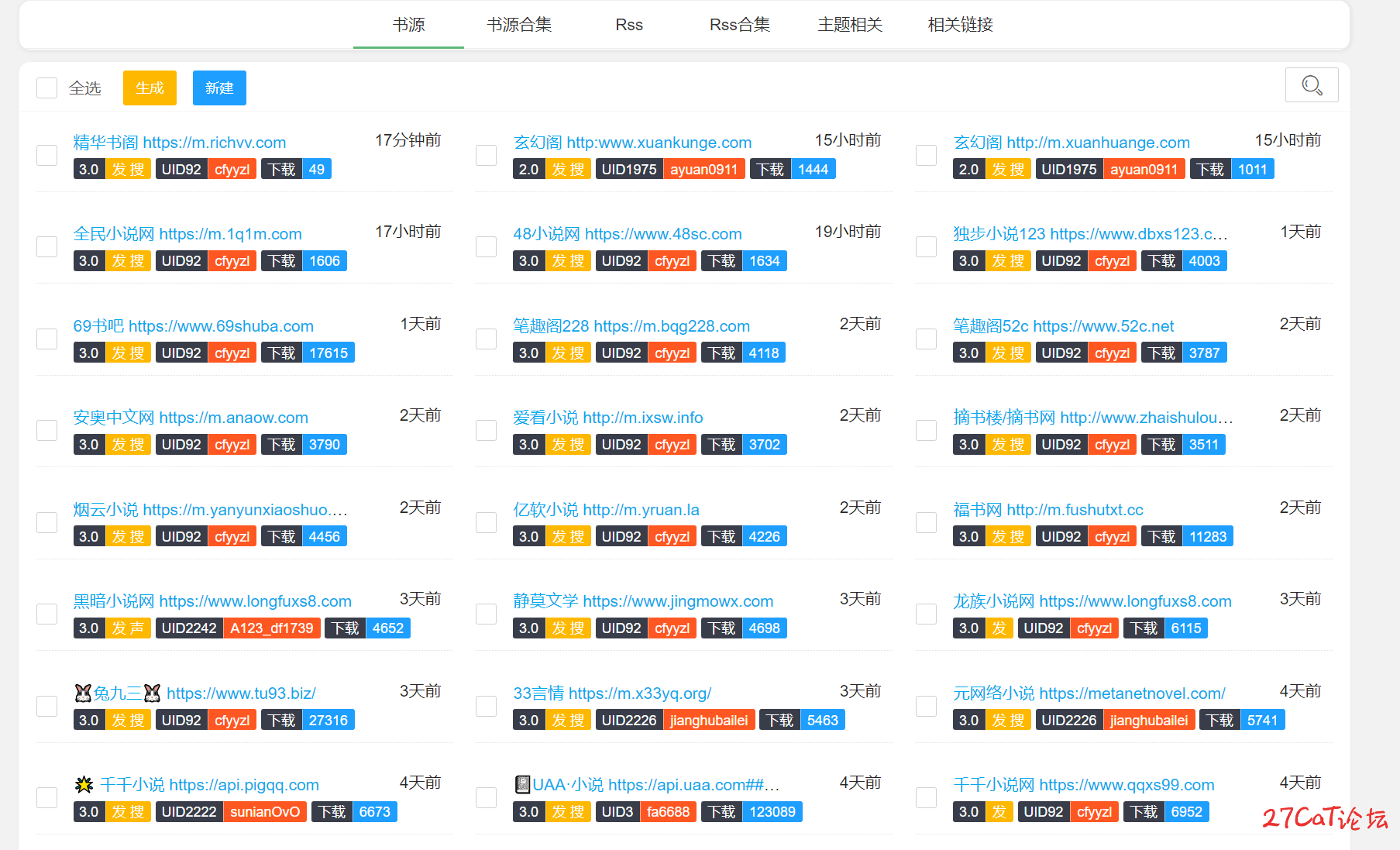Open 33言情 m.x33yq.org link
Viewport: 1400px width, 850px height.
pyautogui.click(x=612, y=693)
